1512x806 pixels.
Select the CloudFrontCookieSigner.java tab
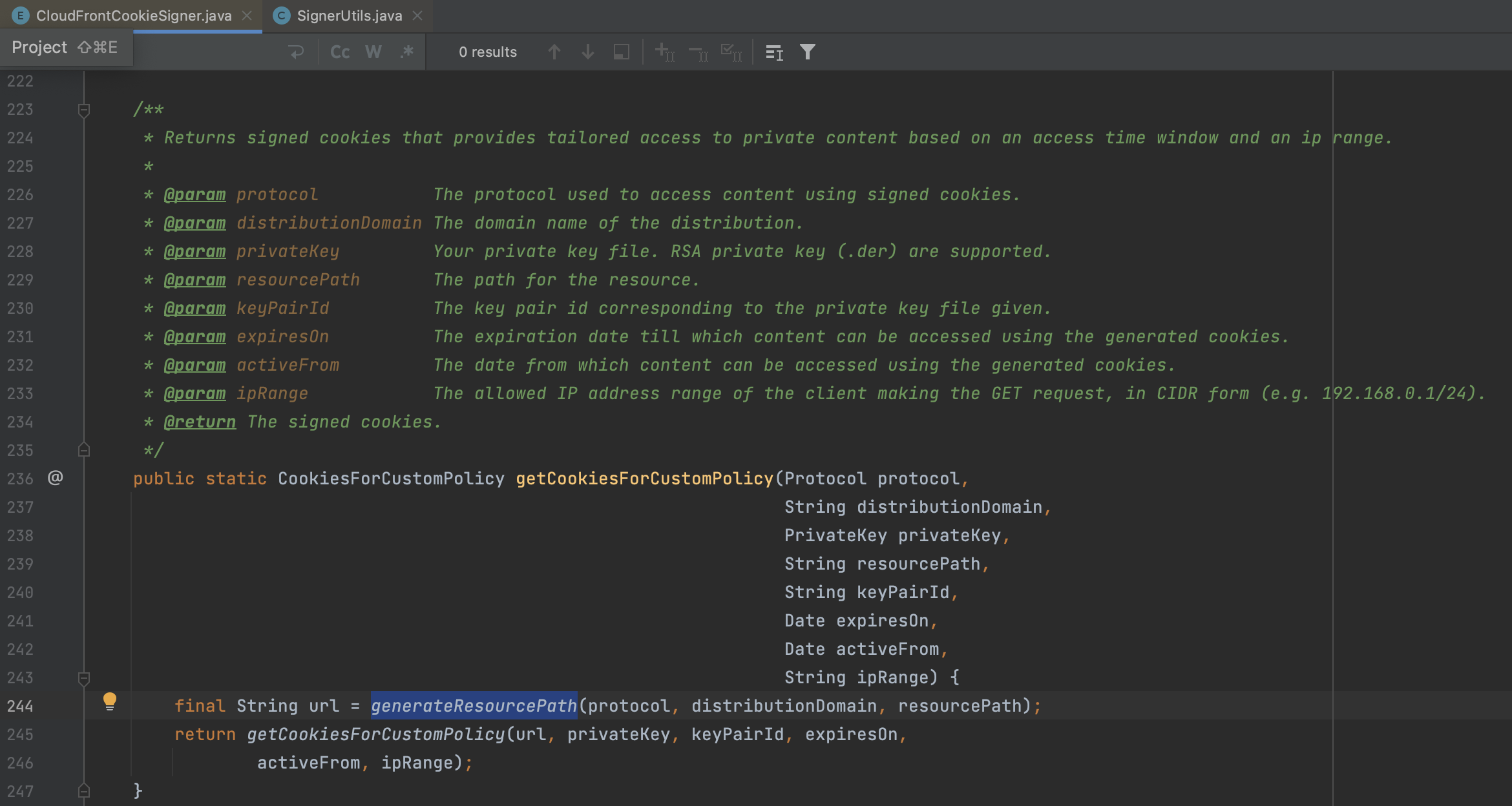(x=133, y=15)
